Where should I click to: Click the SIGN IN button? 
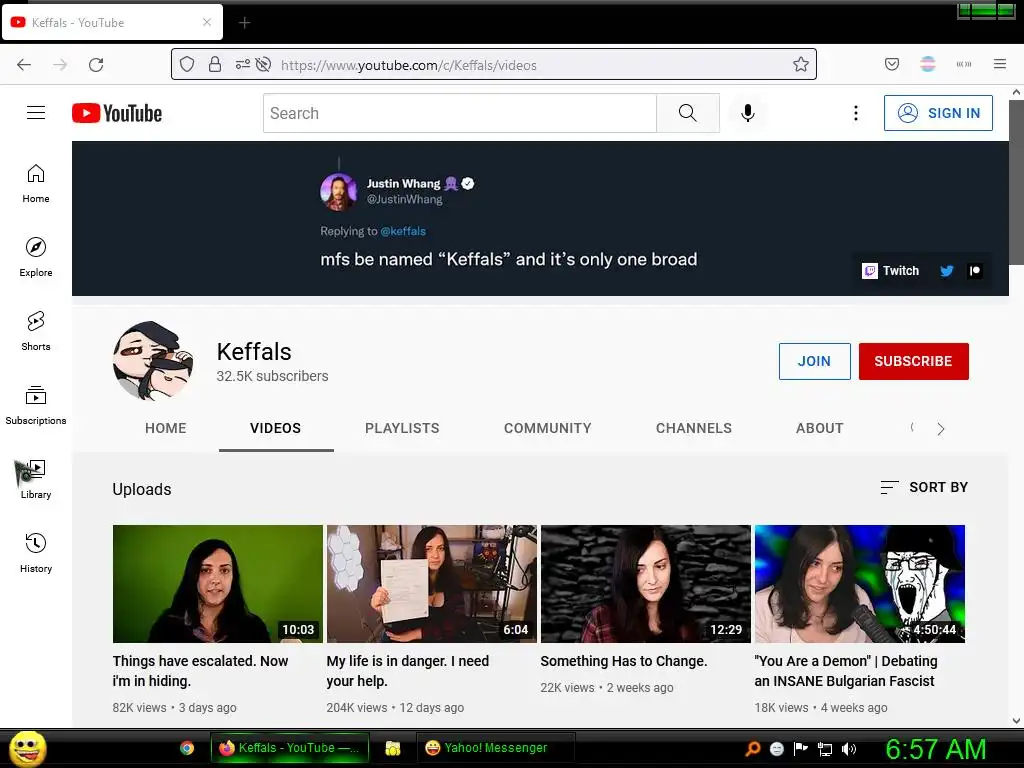(x=938, y=113)
